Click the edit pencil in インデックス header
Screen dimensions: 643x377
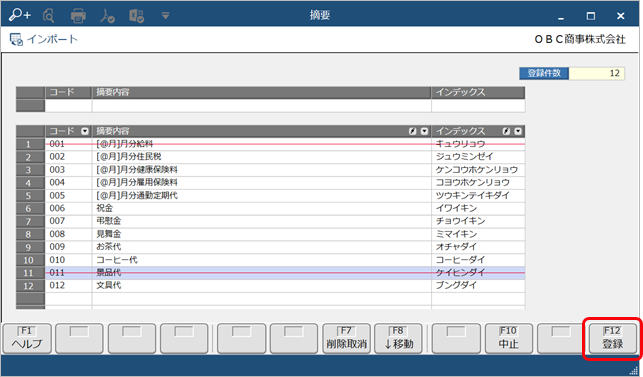tap(506, 131)
